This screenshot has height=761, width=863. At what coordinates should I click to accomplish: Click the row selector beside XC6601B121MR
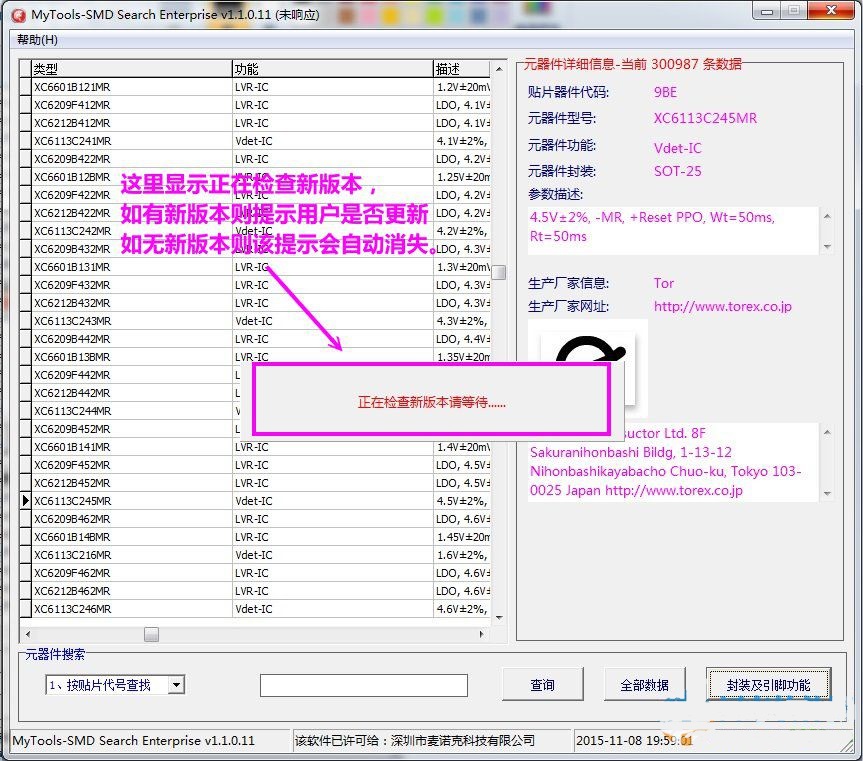tap(25, 87)
